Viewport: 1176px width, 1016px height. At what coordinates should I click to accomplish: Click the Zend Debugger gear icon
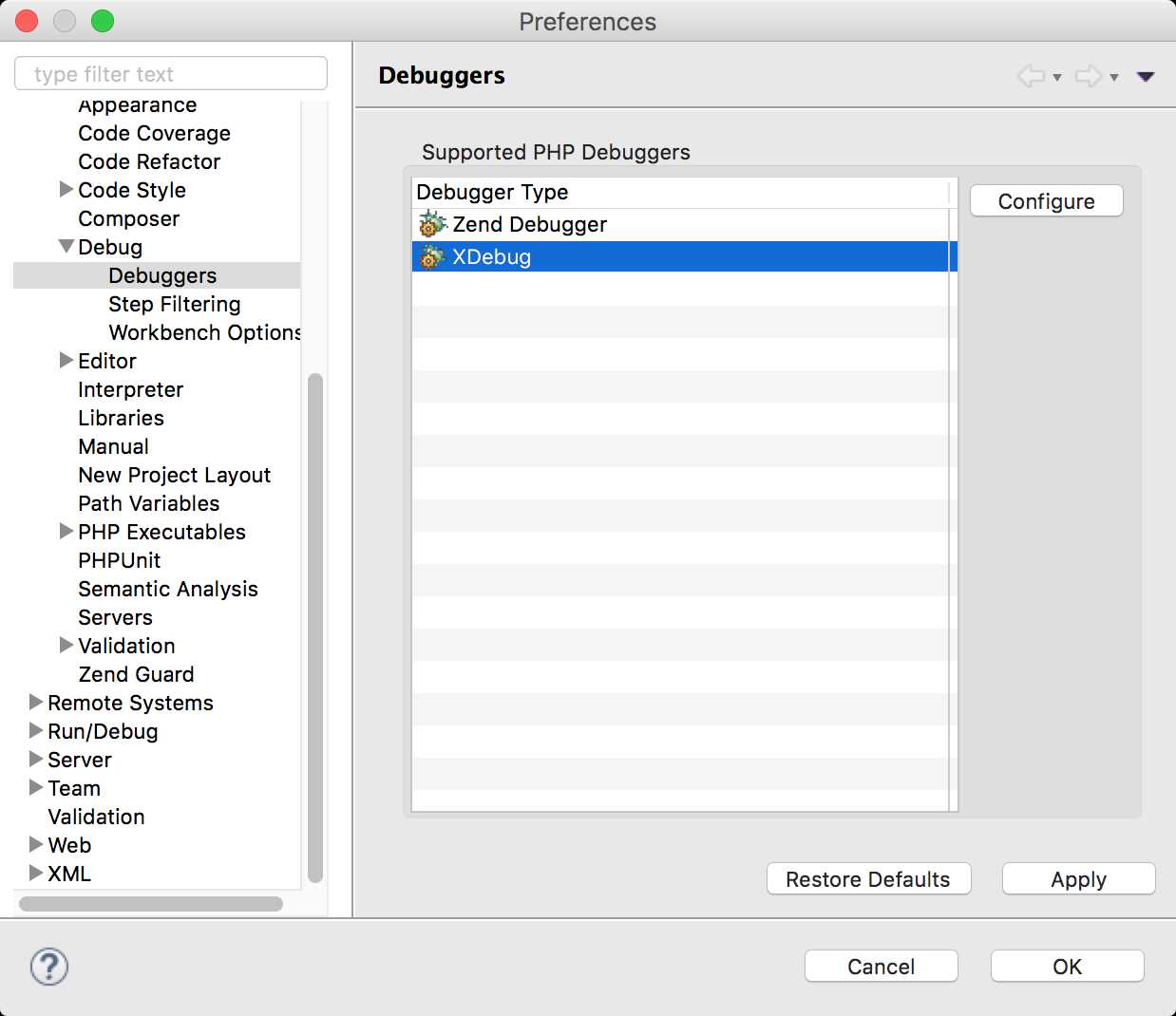click(x=432, y=224)
